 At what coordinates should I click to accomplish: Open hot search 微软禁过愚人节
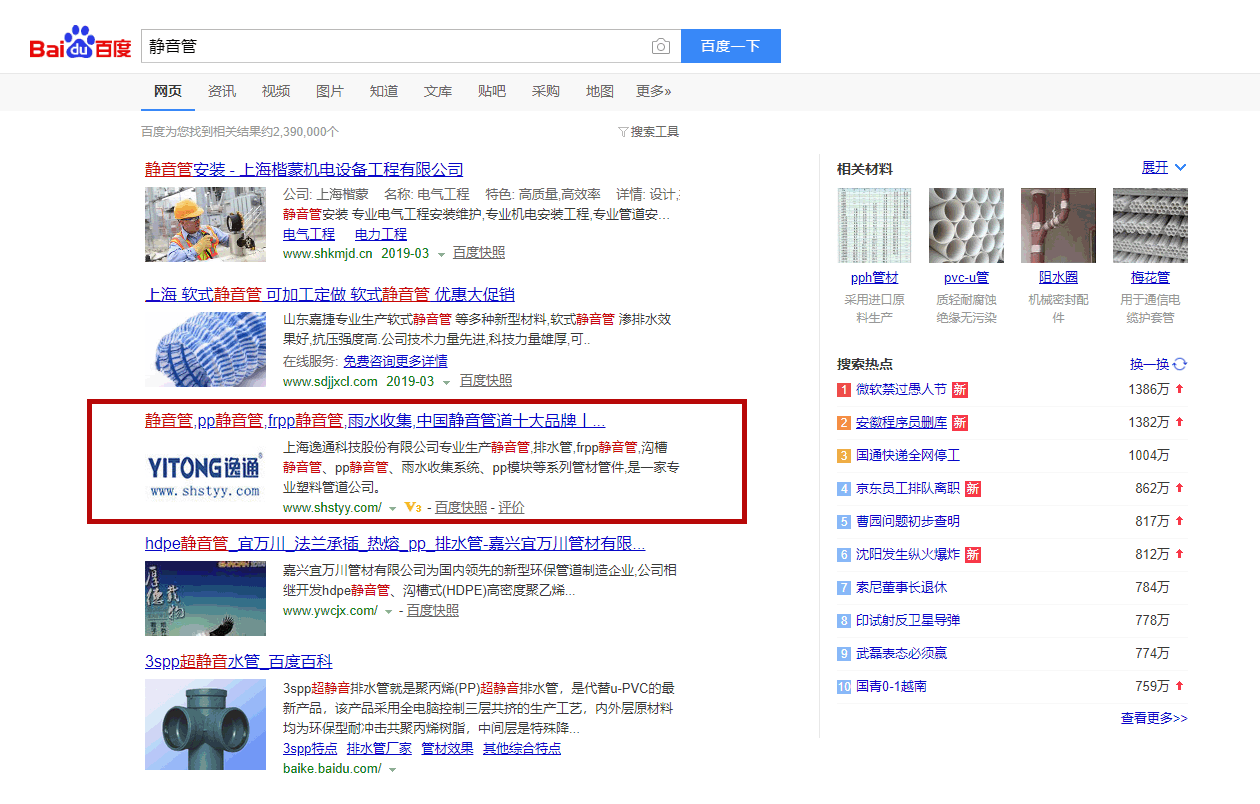(901, 390)
